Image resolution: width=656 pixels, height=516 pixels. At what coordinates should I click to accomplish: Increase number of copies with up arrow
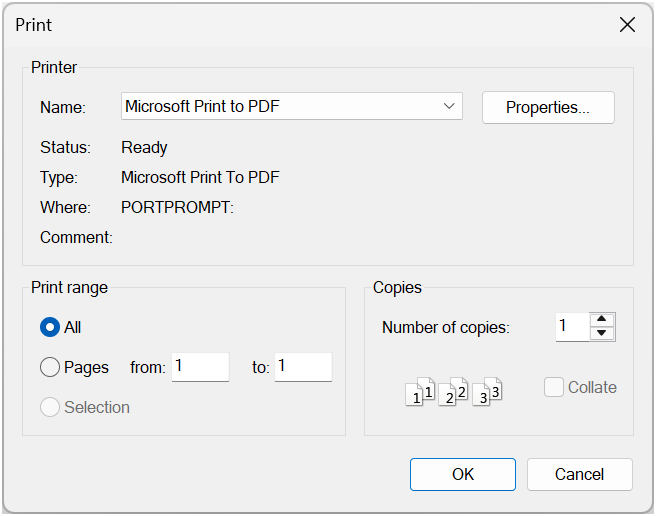point(602,320)
